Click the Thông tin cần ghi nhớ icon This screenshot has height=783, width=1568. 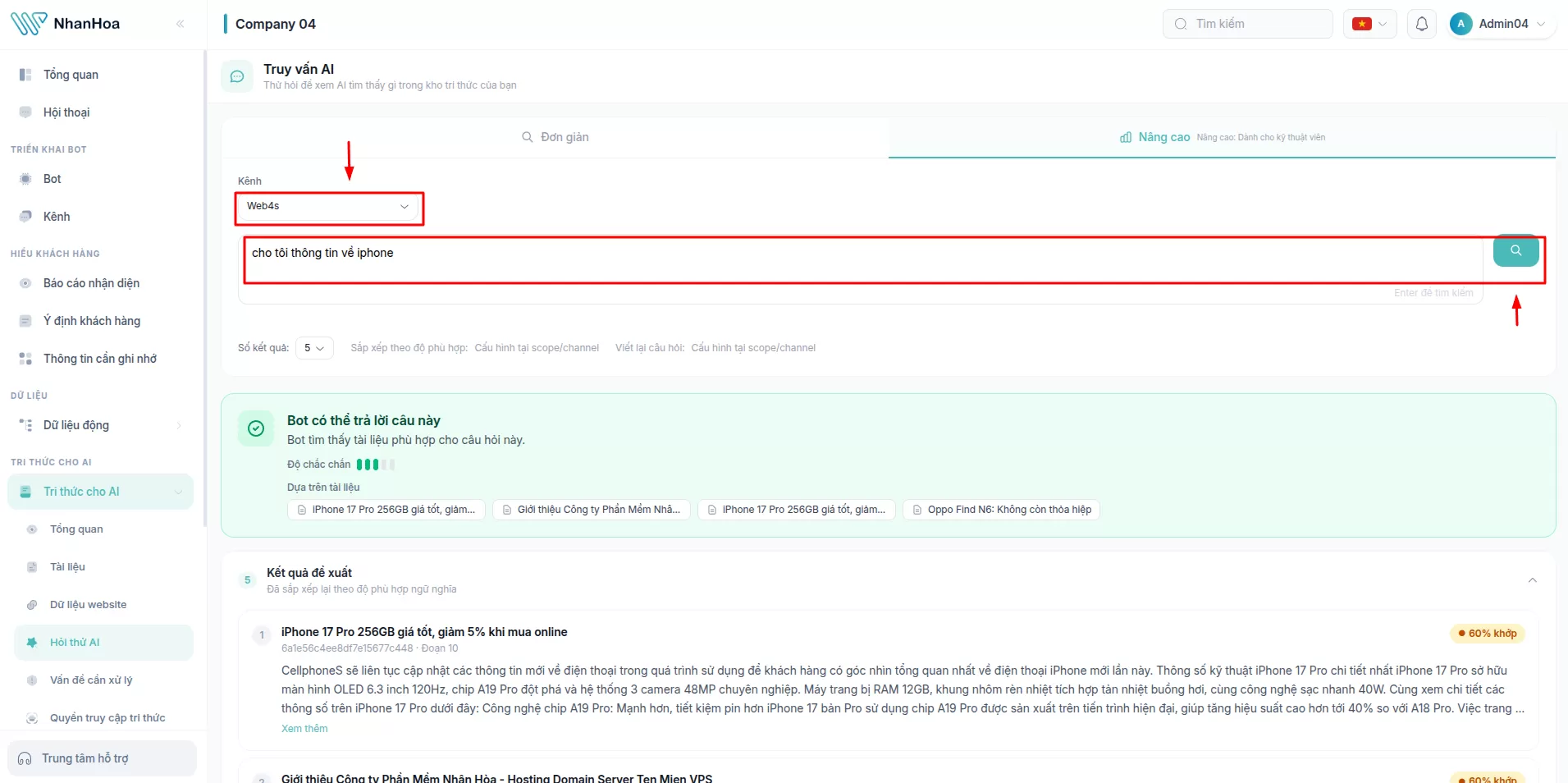25,359
